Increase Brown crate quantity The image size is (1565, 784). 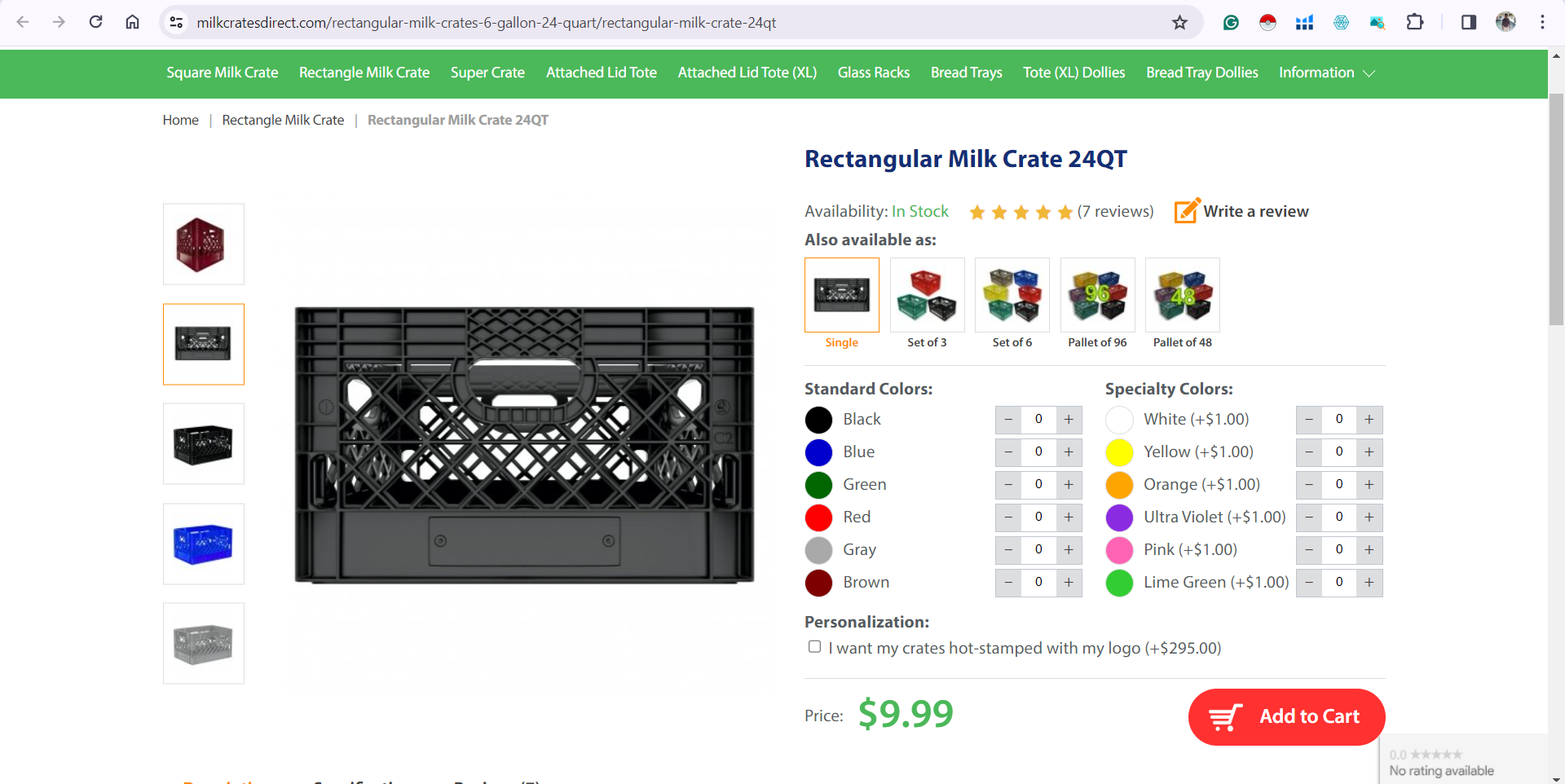click(1069, 583)
